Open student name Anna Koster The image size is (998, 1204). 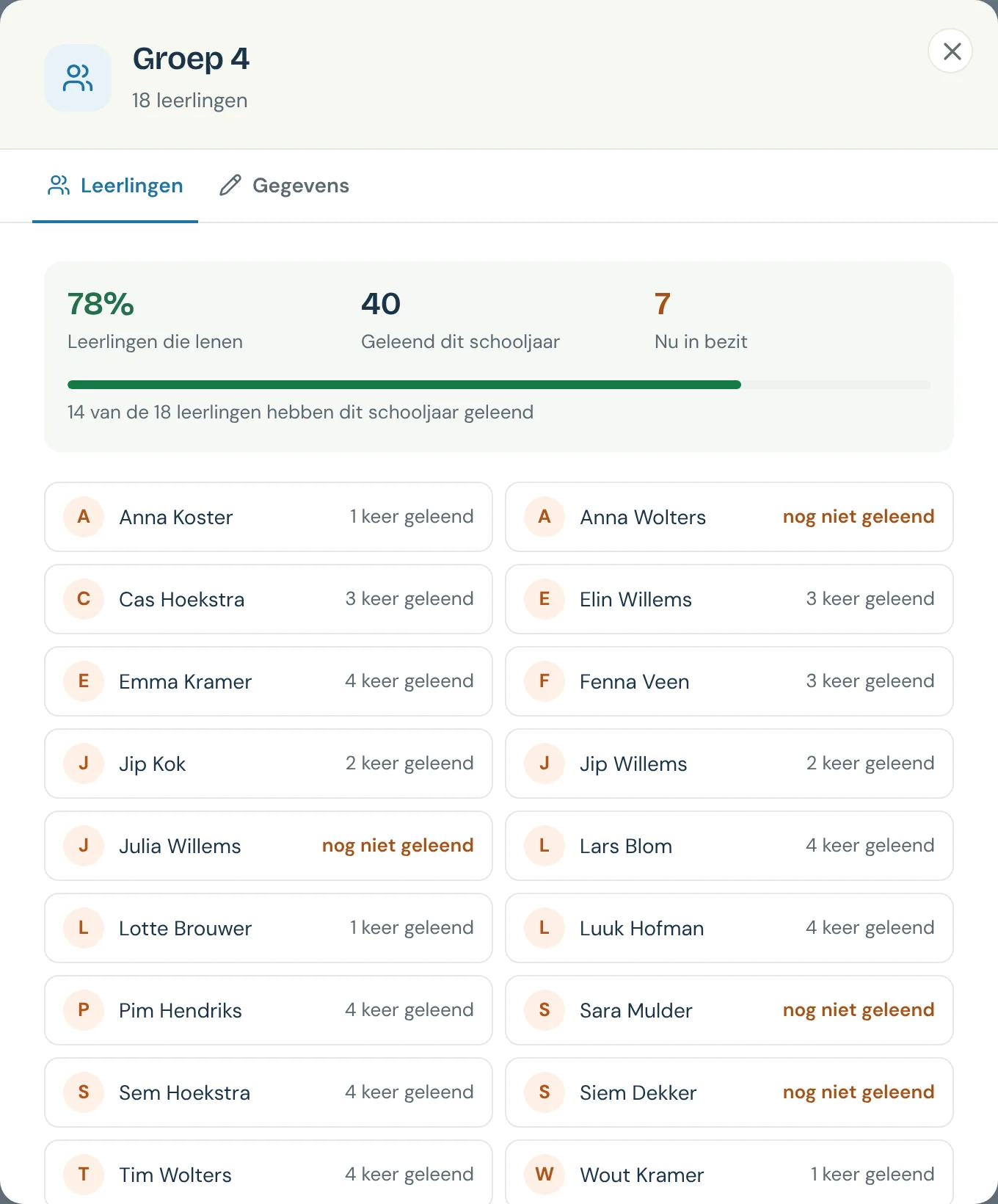[176, 518]
